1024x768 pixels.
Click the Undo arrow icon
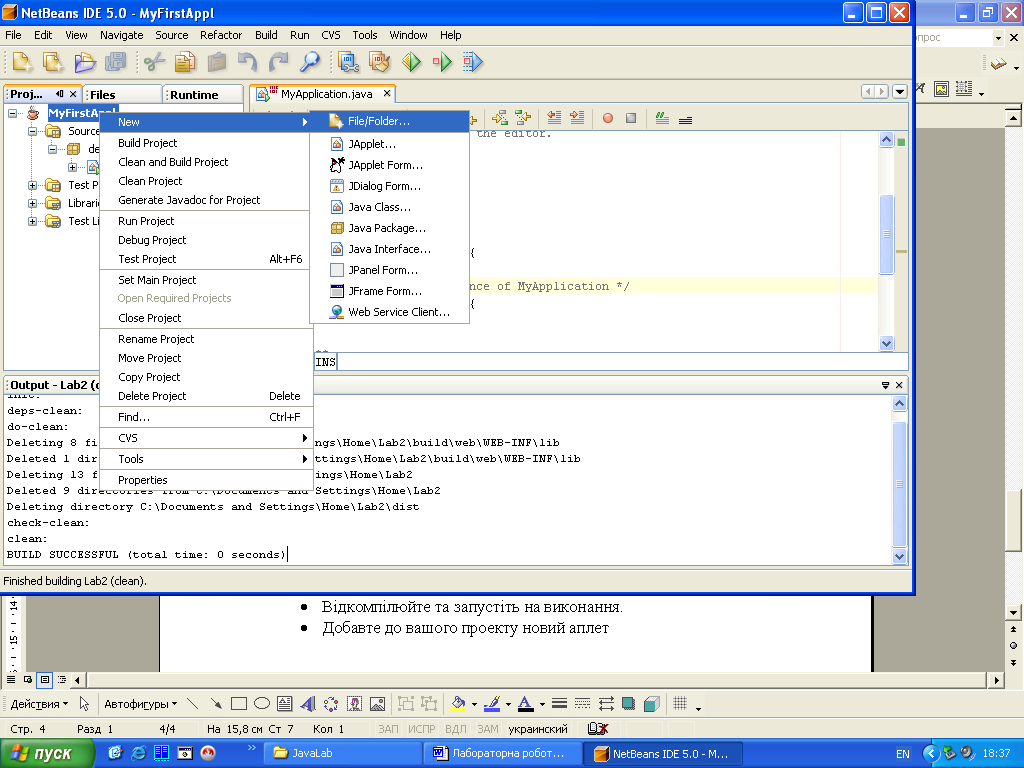point(248,62)
